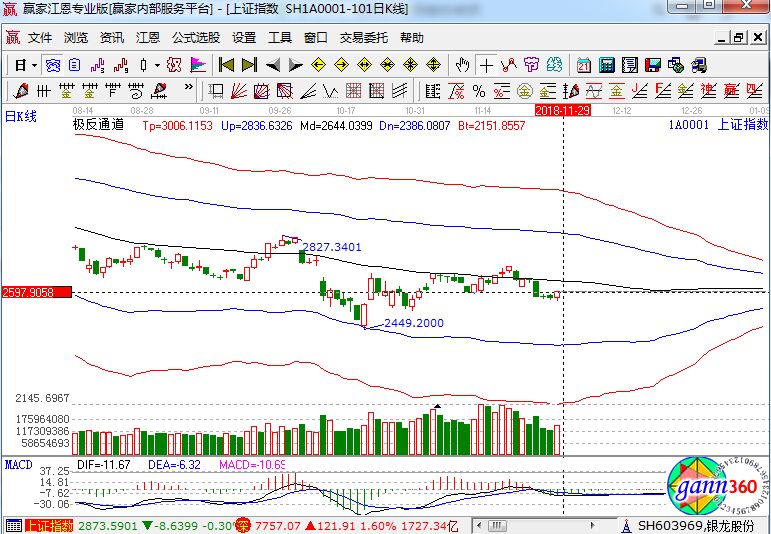Screen dimensions: 771x534
Task: Expand the 日 period dropdown arrow
Action: (35, 65)
